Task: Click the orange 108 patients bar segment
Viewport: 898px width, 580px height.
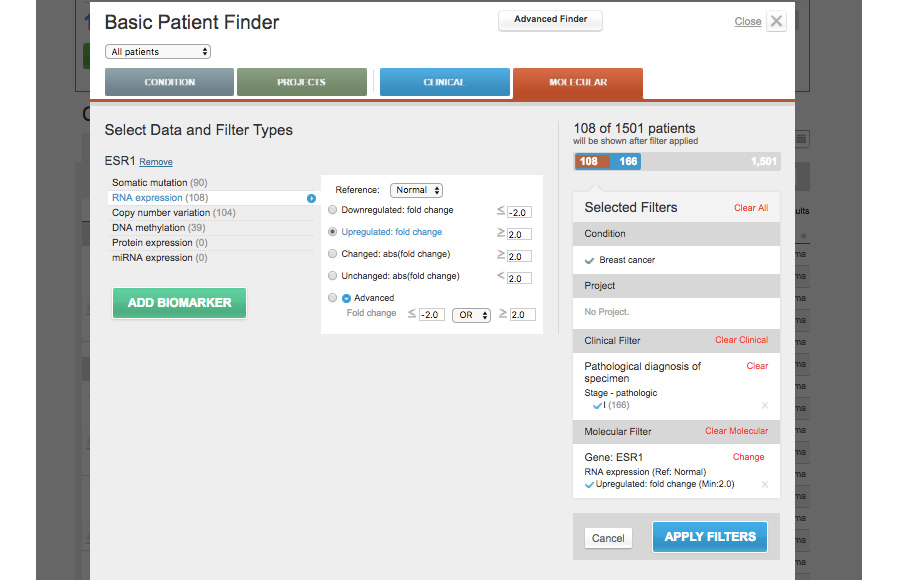Action: (x=589, y=161)
